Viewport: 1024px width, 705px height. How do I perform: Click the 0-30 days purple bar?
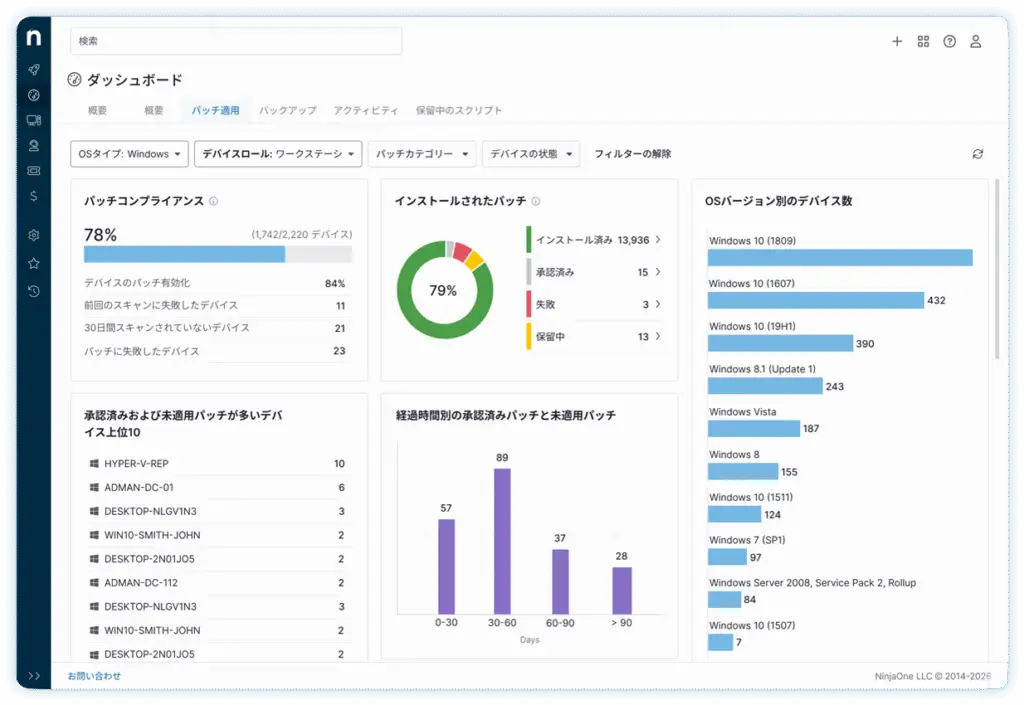click(x=446, y=567)
